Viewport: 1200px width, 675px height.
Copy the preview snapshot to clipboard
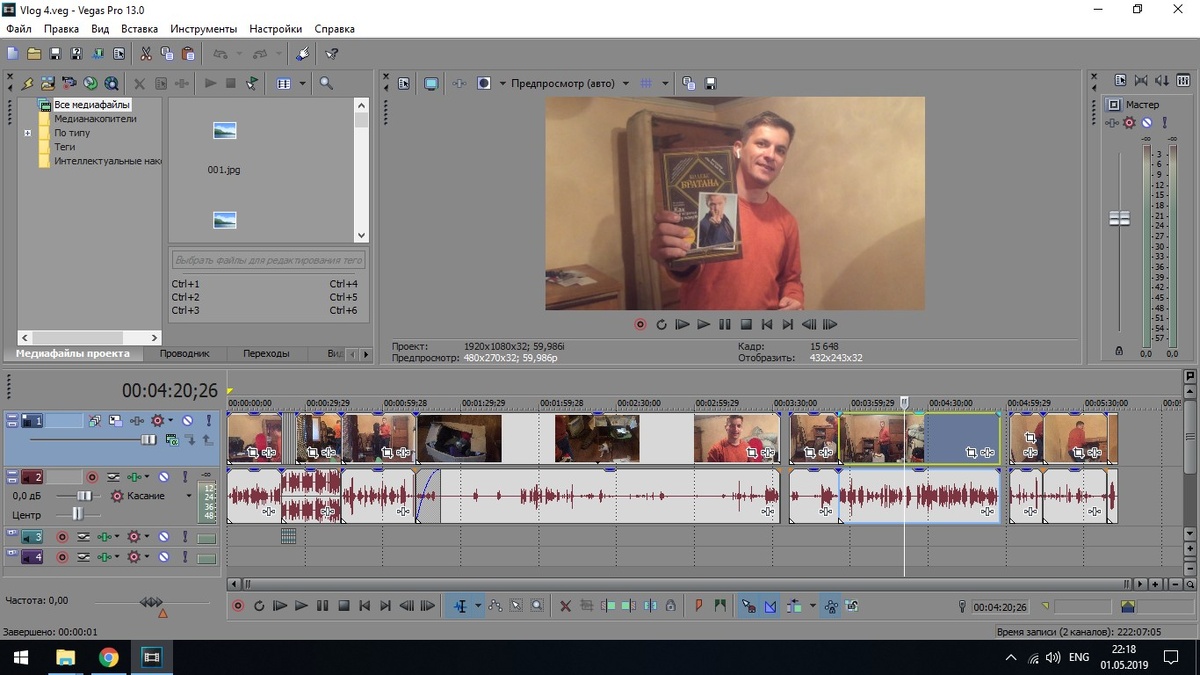(x=689, y=83)
